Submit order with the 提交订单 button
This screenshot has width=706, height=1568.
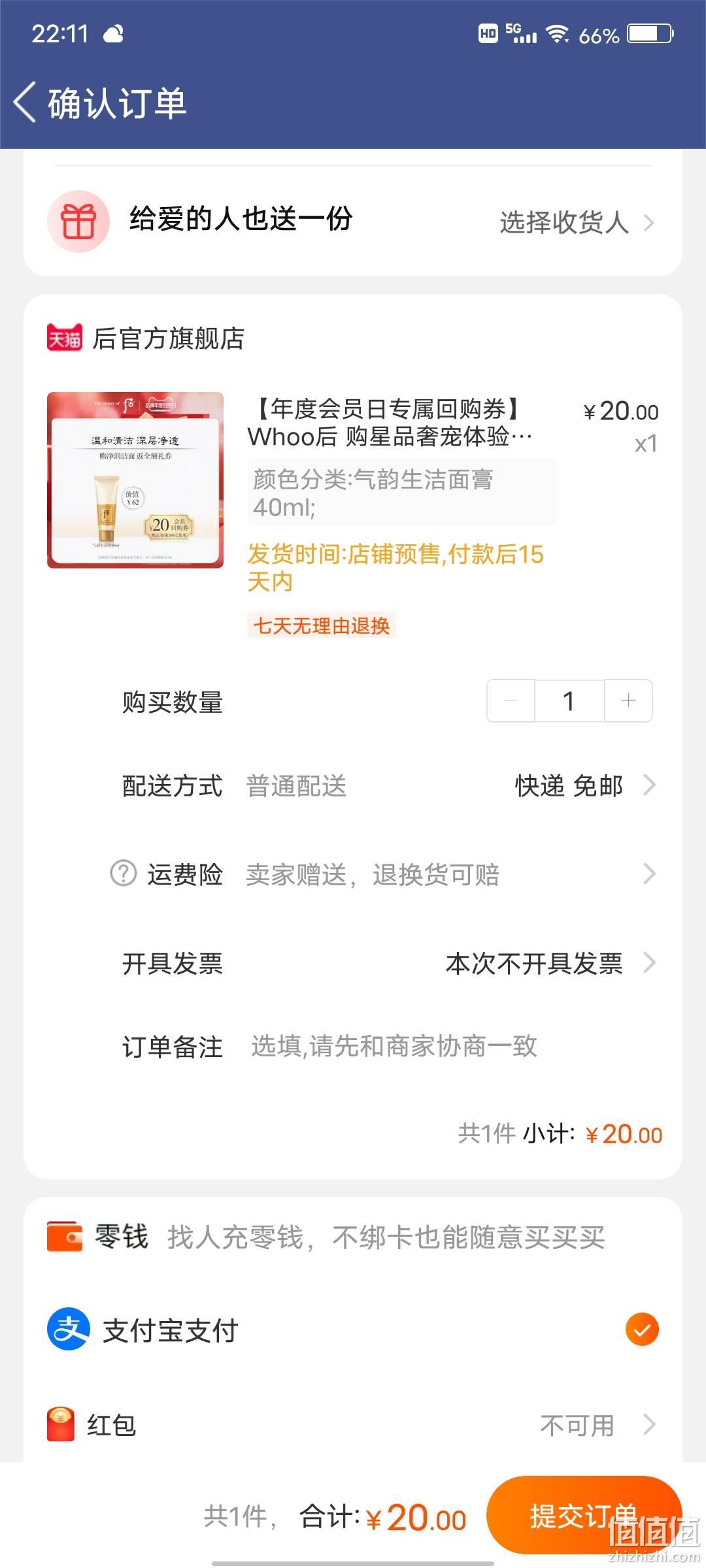click(584, 1515)
